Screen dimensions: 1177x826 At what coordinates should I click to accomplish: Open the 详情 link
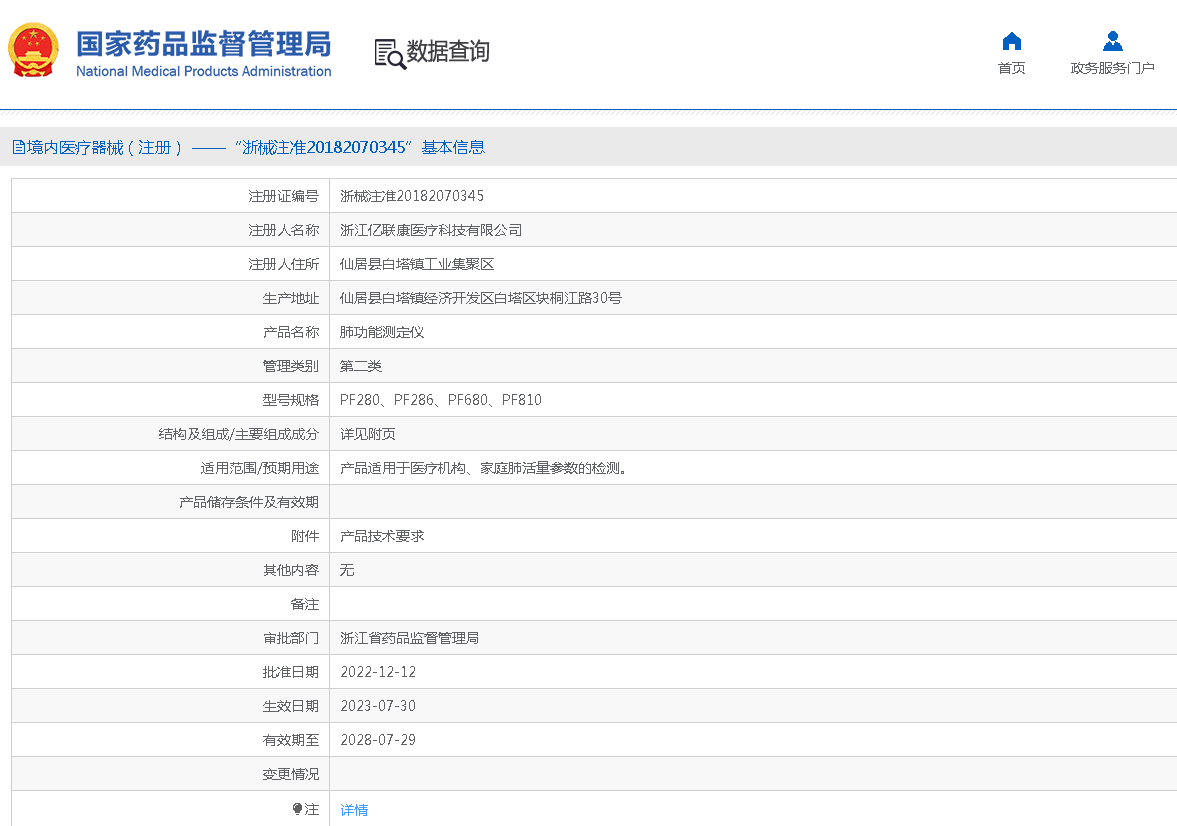click(x=354, y=810)
